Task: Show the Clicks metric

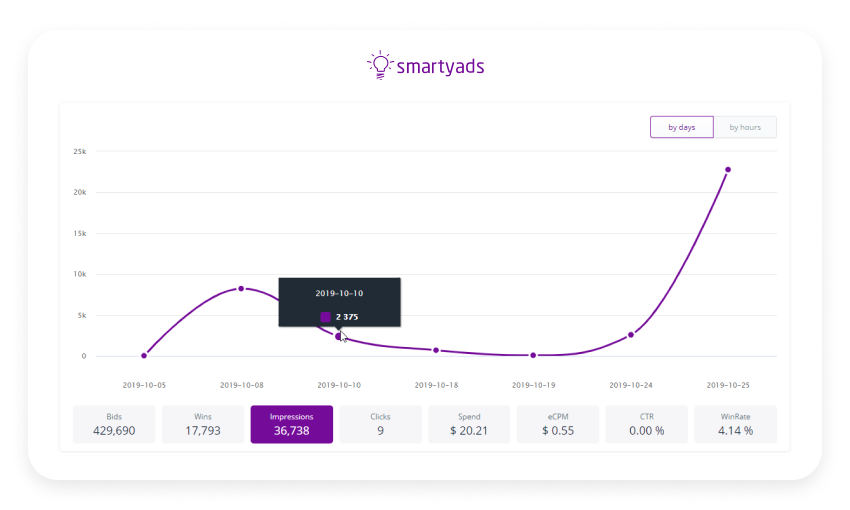Action: [x=380, y=424]
